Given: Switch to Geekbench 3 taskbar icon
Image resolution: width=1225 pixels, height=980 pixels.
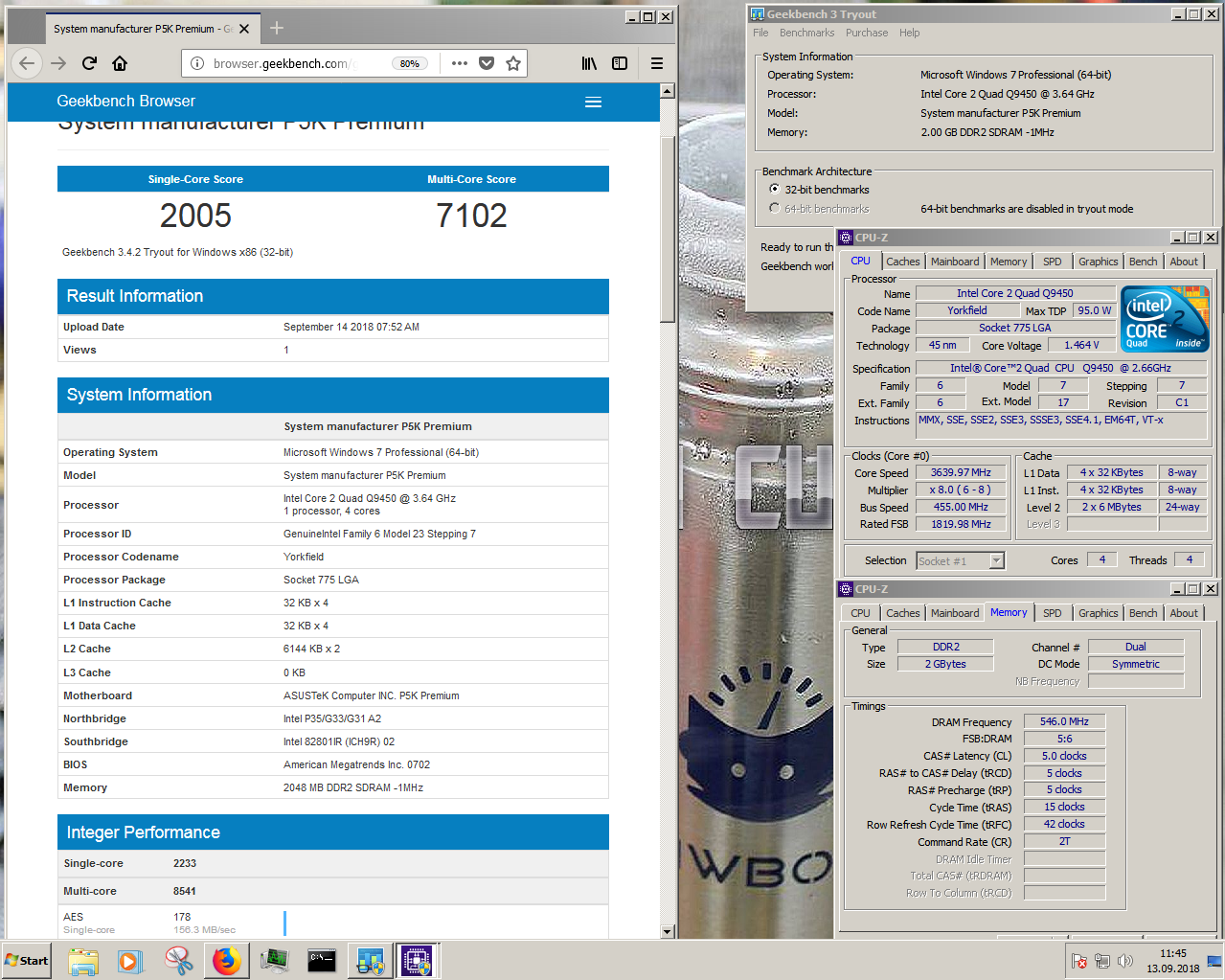Looking at the screenshot, I should 370,960.
